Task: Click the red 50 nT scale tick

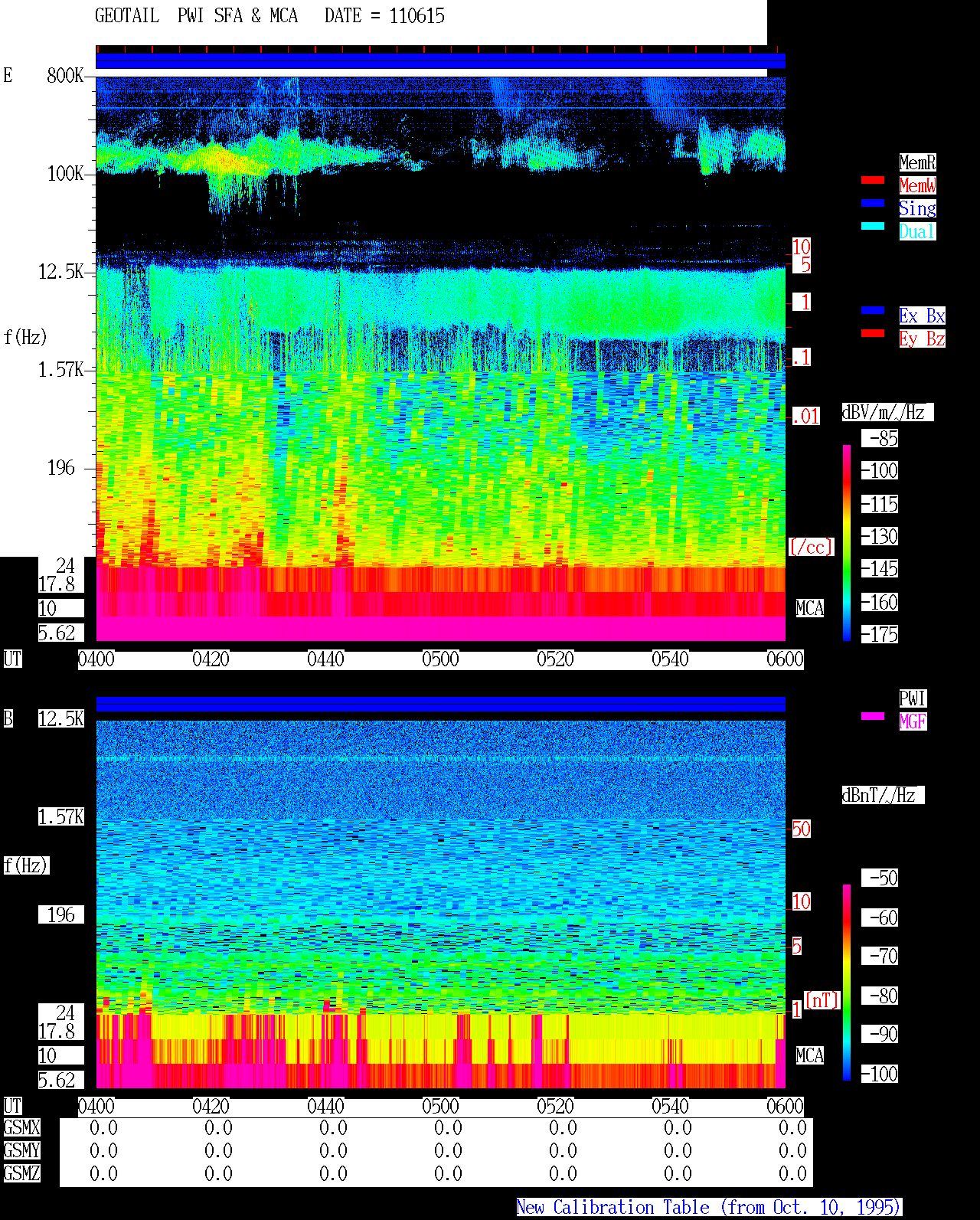Action: point(801,829)
